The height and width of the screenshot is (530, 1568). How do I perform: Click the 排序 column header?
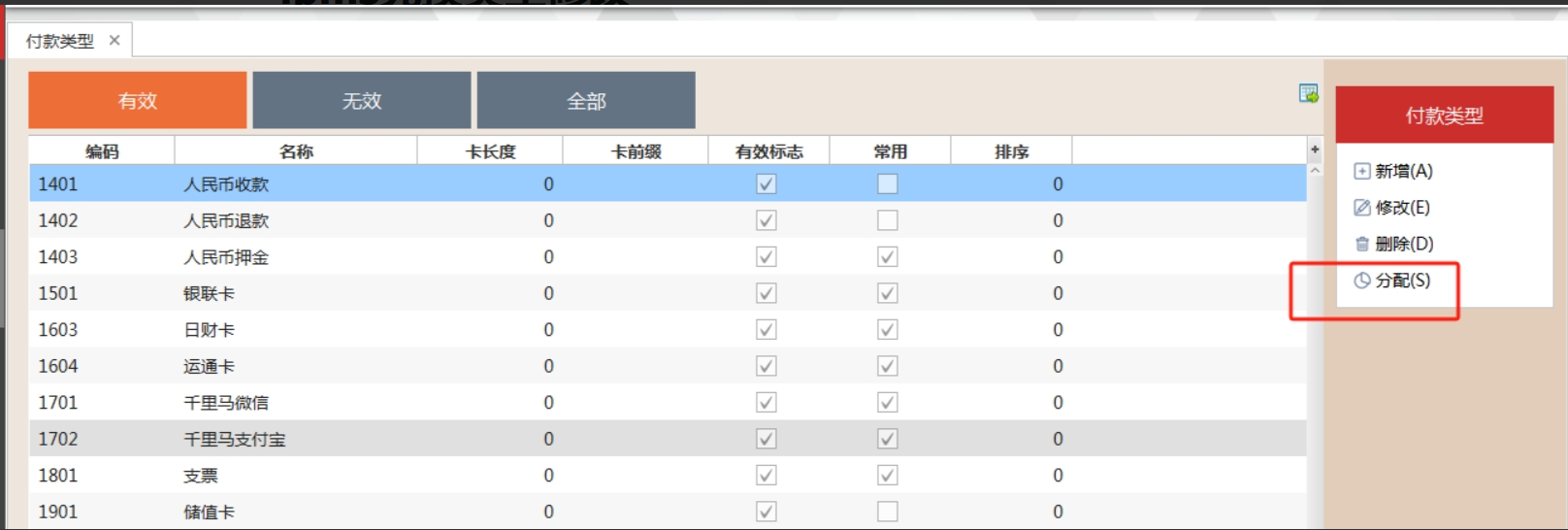(1011, 151)
